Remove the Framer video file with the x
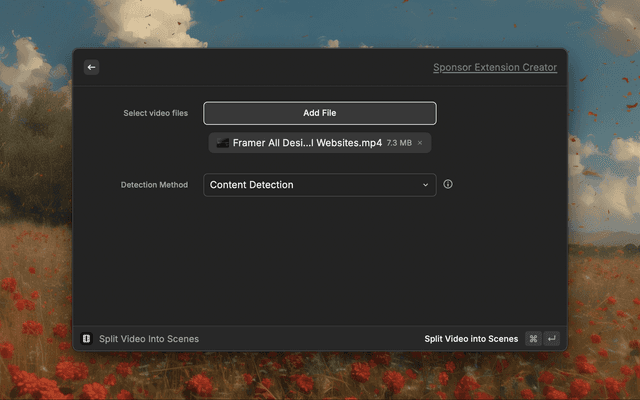Viewport: 640px width, 400px height. [420, 143]
